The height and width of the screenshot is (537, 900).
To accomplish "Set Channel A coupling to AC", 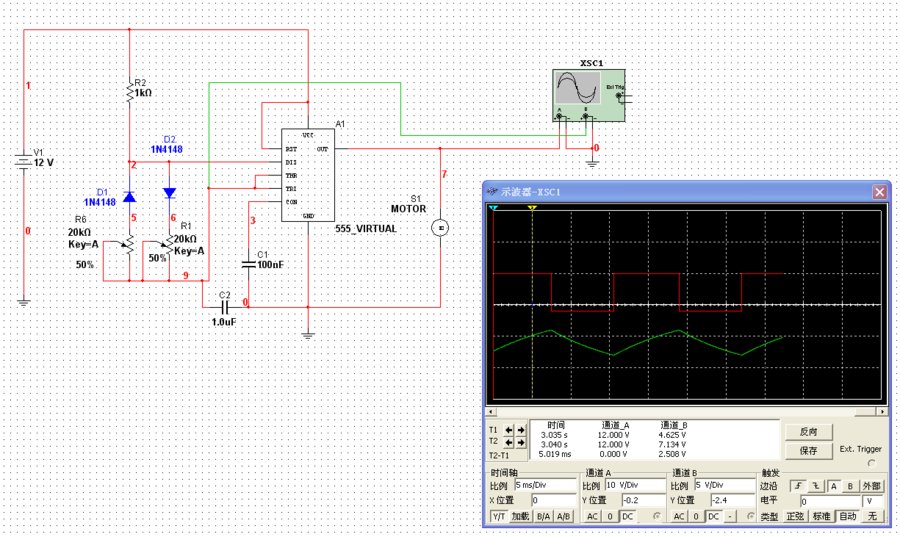I will (x=592, y=516).
